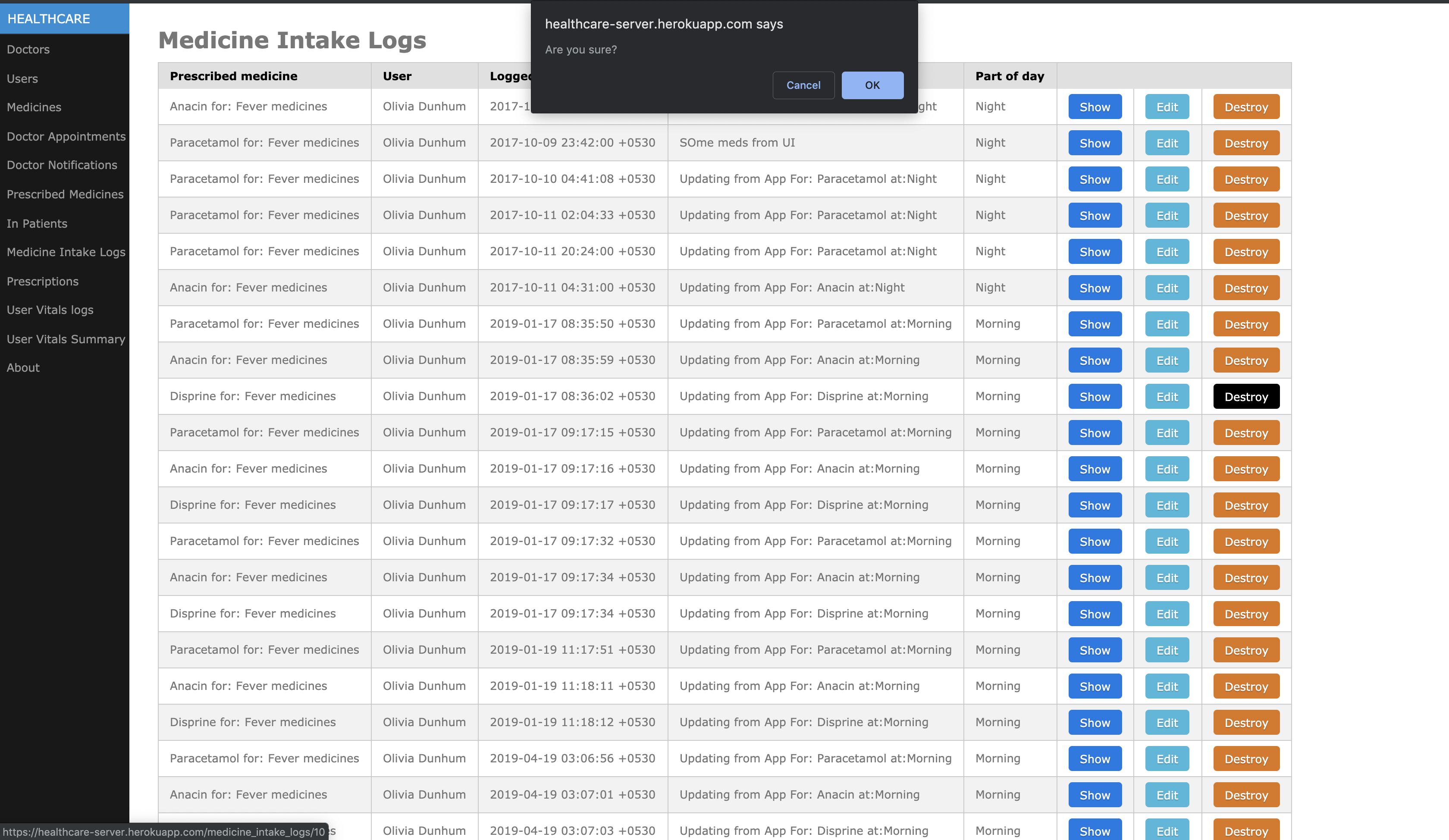The height and width of the screenshot is (840, 1449).
Task: Click the black highlighted Destroy button
Action: click(x=1245, y=397)
